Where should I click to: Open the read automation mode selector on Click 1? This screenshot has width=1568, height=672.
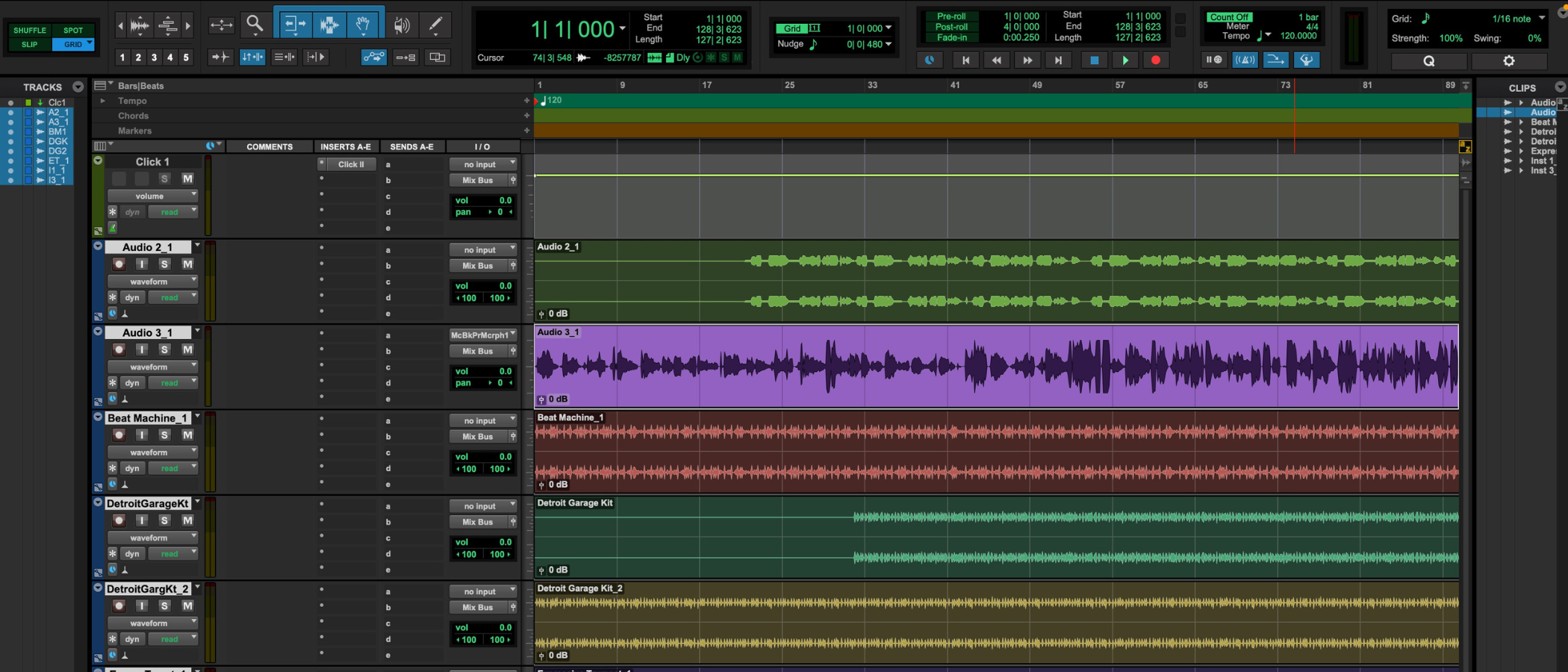click(172, 211)
